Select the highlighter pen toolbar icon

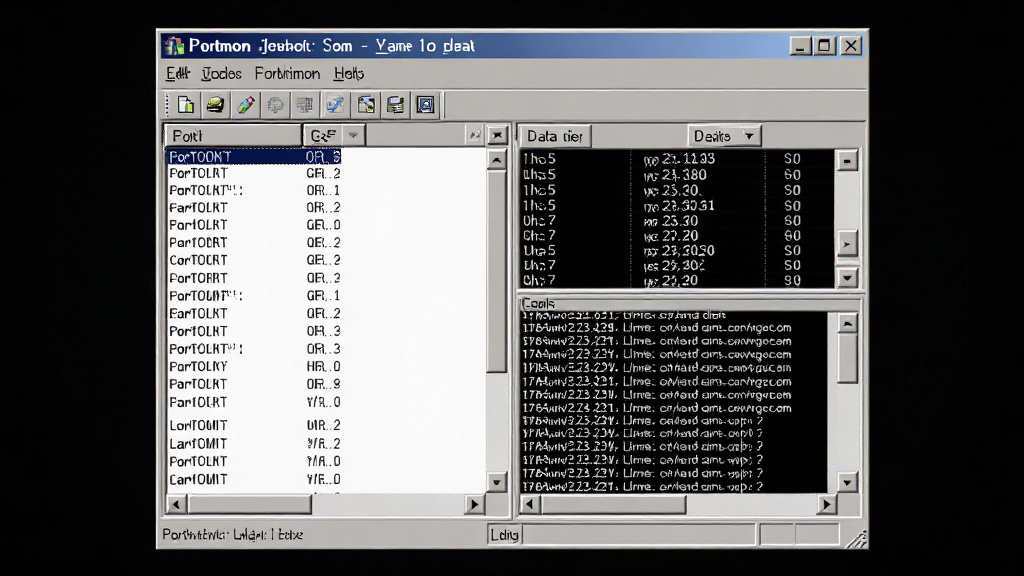[246, 104]
